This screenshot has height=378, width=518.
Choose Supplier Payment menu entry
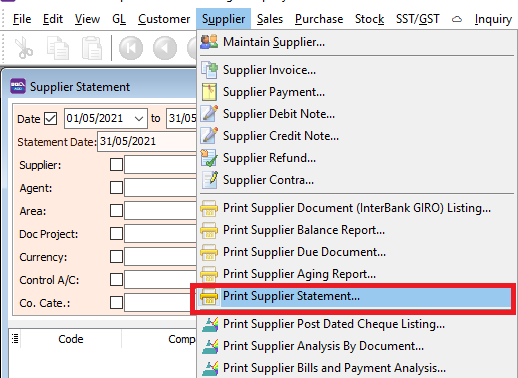pos(356,92)
